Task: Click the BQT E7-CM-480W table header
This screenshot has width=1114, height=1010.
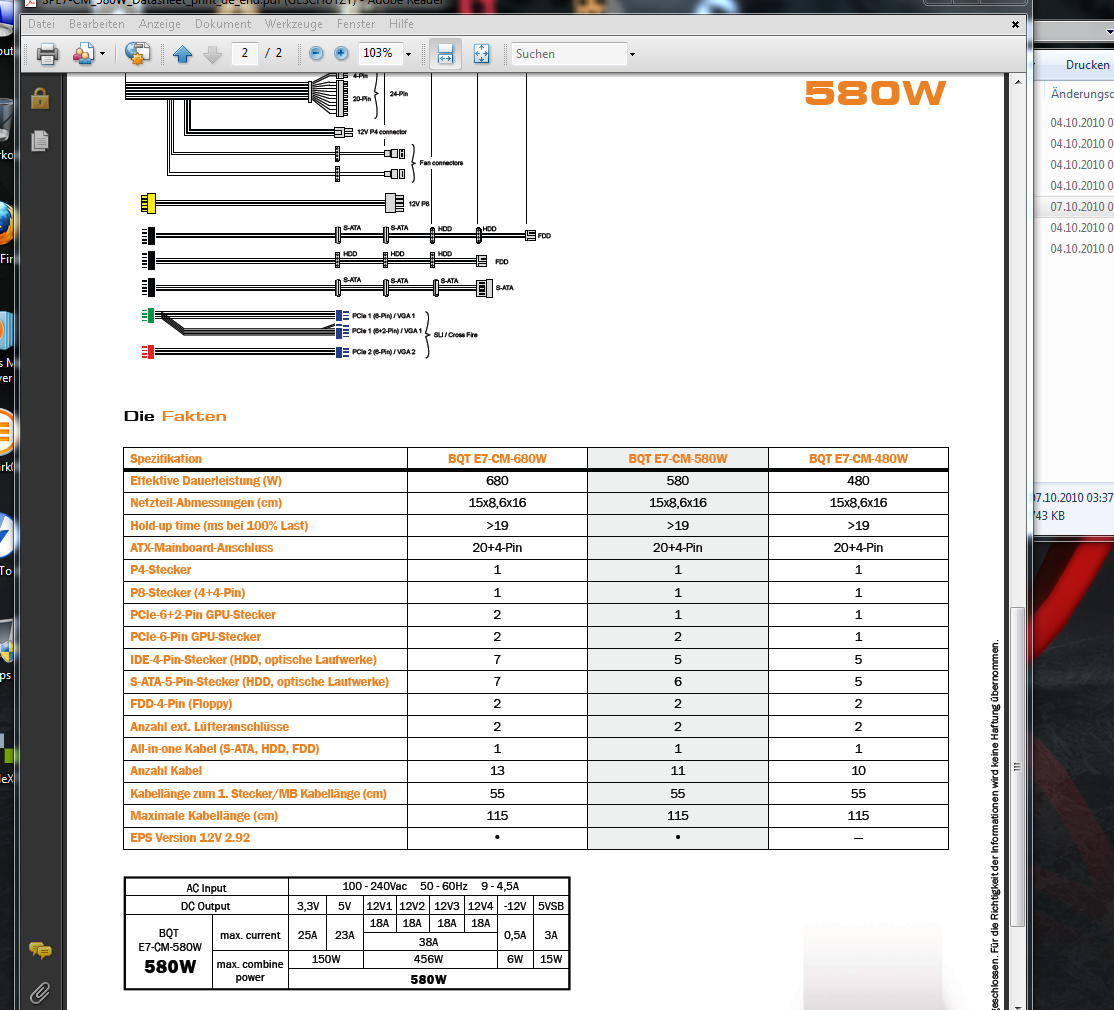Action: [x=858, y=459]
